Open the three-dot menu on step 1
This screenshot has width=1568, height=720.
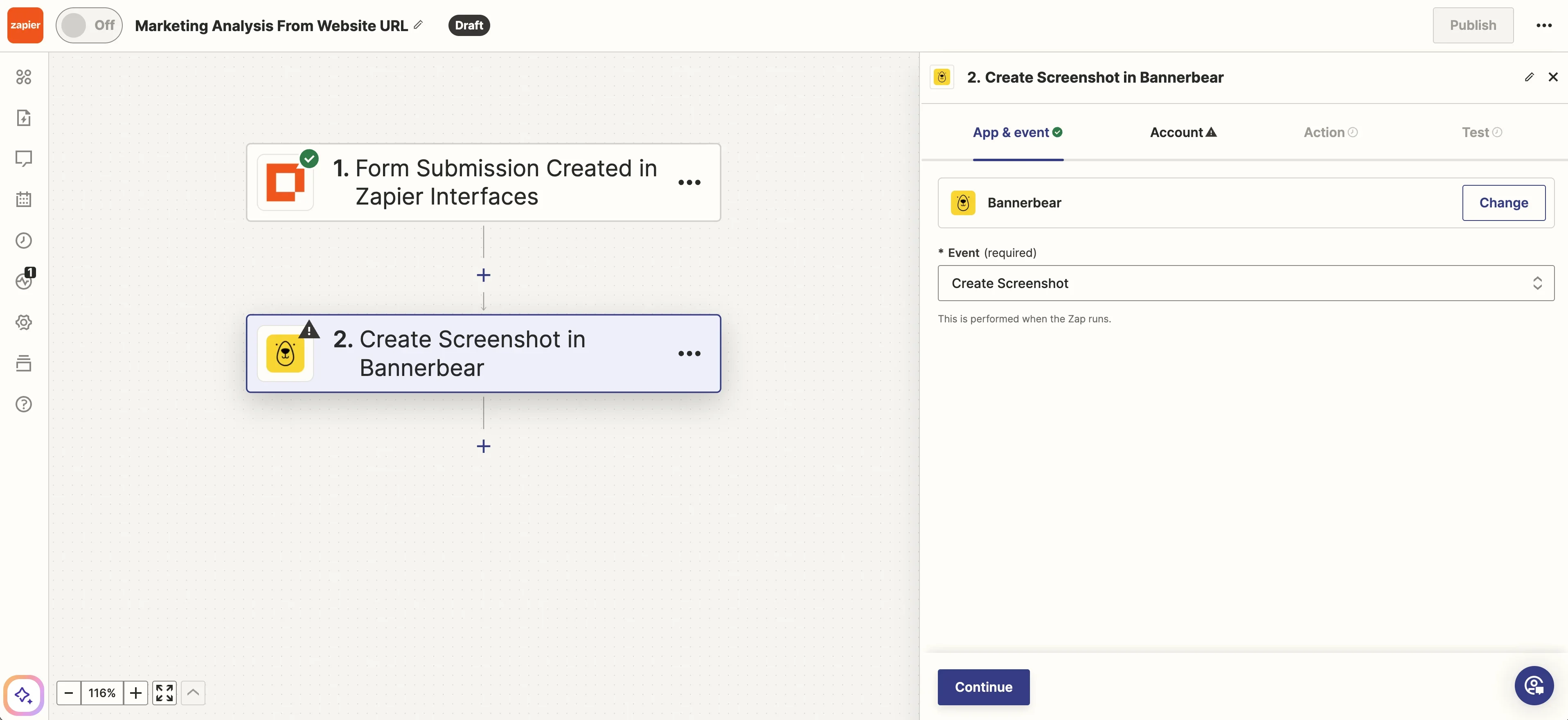click(x=689, y=182)
